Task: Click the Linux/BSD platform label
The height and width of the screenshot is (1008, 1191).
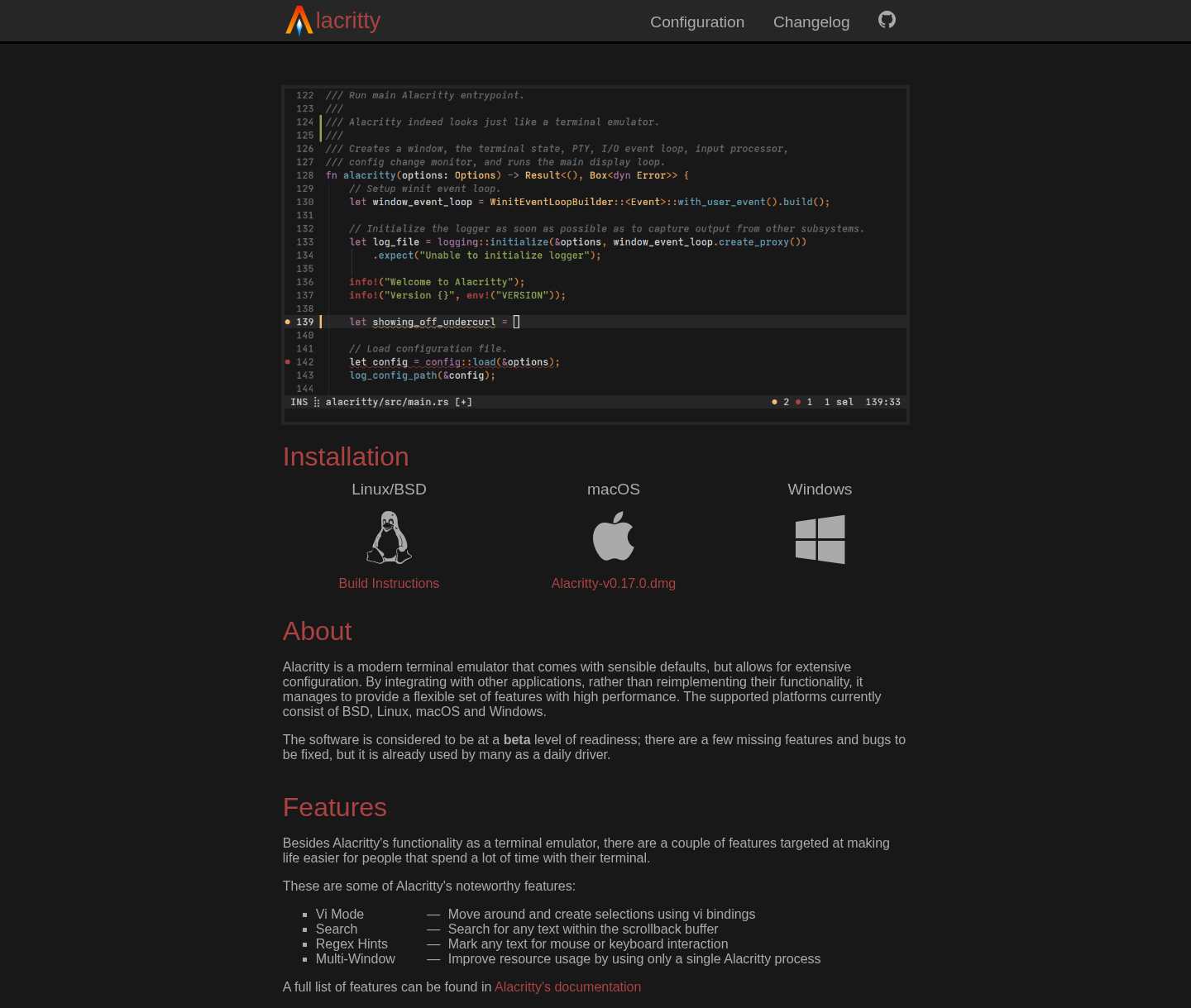Action: tap(389, 490)
